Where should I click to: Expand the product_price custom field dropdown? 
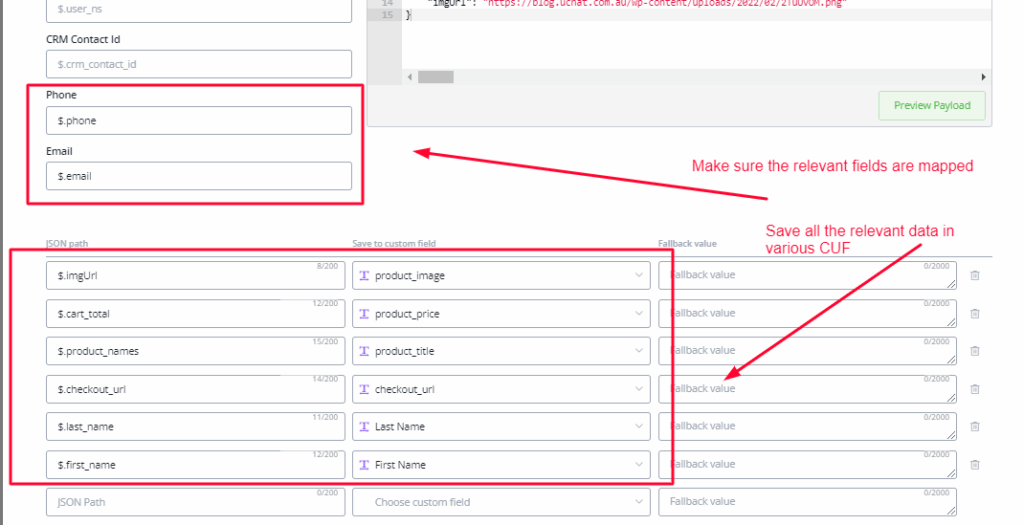(x=500, y=314)
